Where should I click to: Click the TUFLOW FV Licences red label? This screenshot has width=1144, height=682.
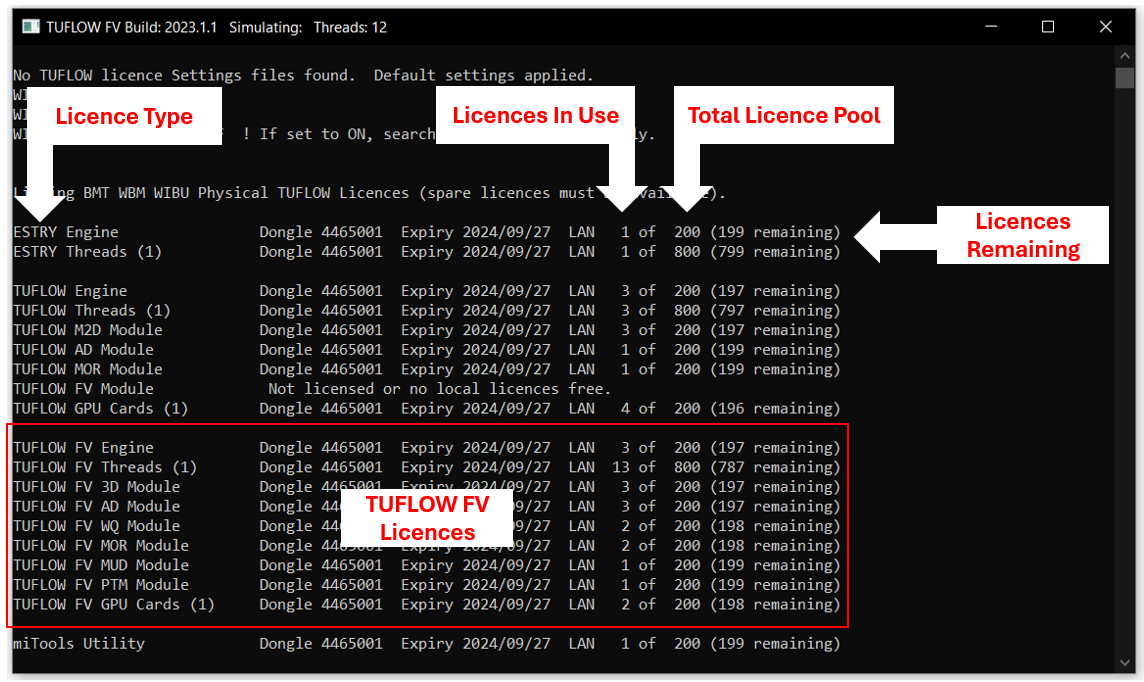click(426, 518)
